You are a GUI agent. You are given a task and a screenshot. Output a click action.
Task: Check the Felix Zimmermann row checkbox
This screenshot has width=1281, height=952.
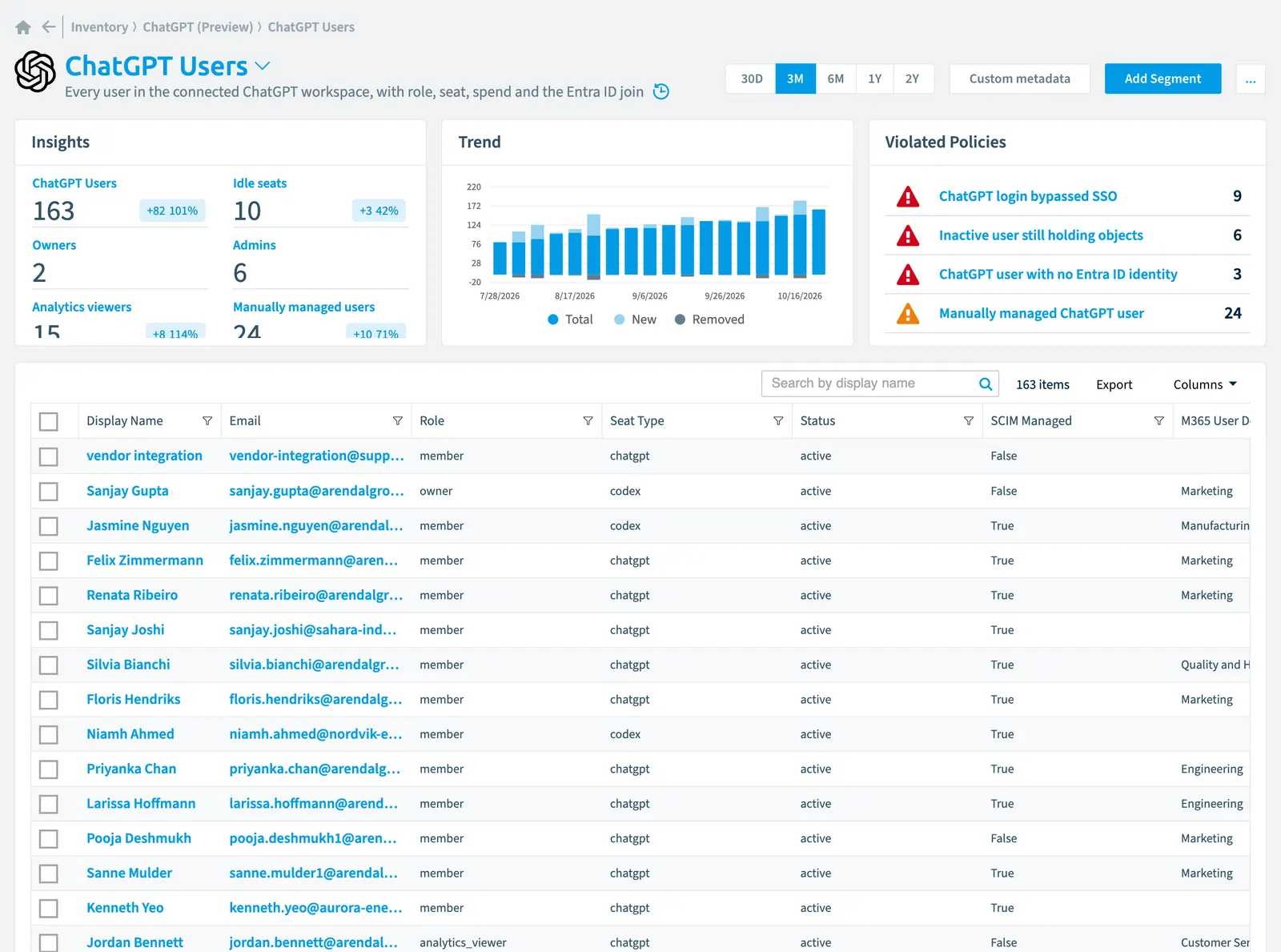point(49,560)
